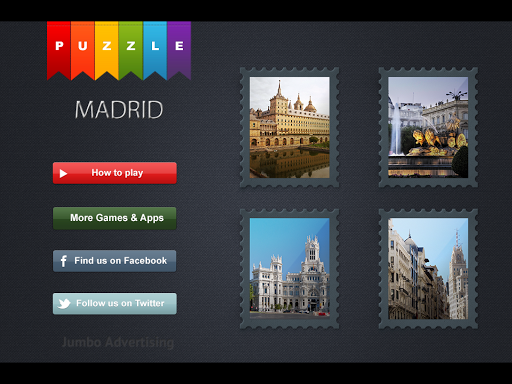Click the play triangle icon on red button
This screenshot has height=384, width=512.
tap(63, 173)
